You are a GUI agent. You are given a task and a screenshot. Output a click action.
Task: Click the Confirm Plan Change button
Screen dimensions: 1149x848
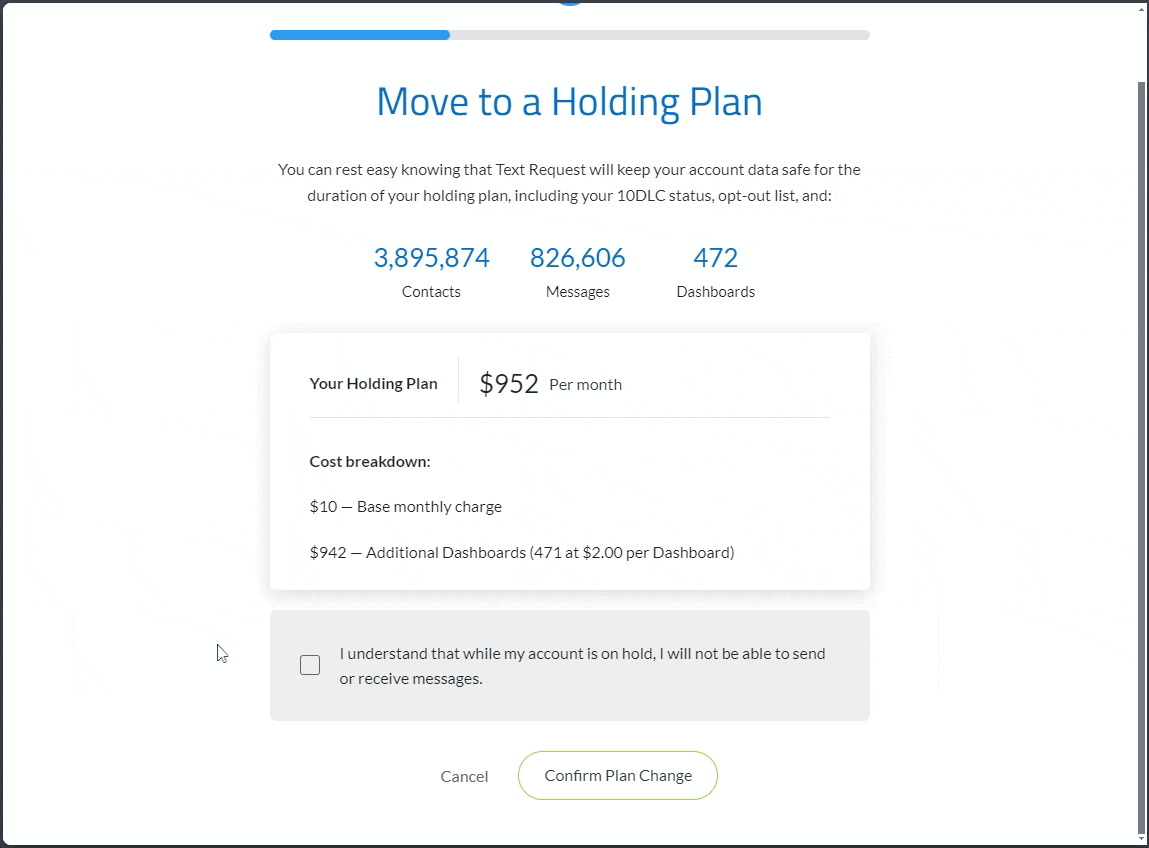(618, 776)
